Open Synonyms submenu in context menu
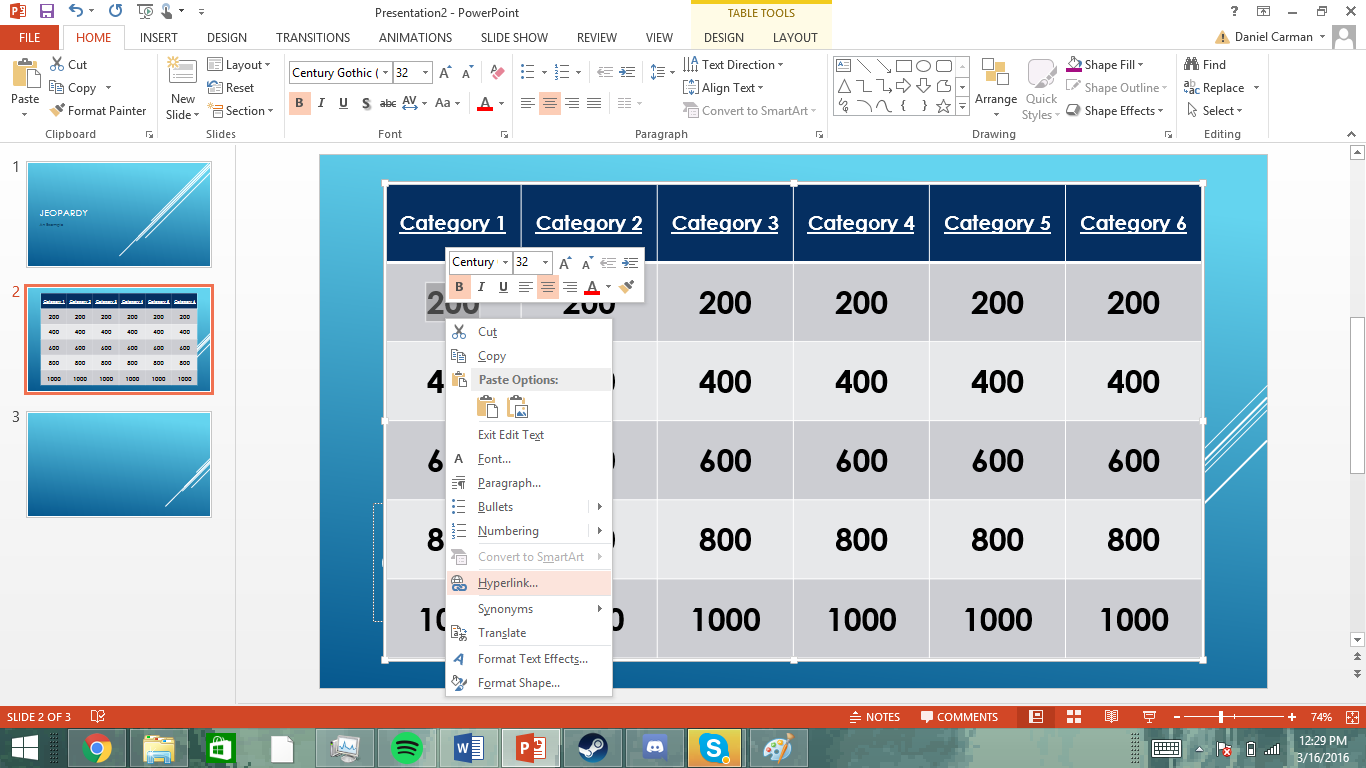Viewport: 1366px width, 768px height. pos(529,609)
